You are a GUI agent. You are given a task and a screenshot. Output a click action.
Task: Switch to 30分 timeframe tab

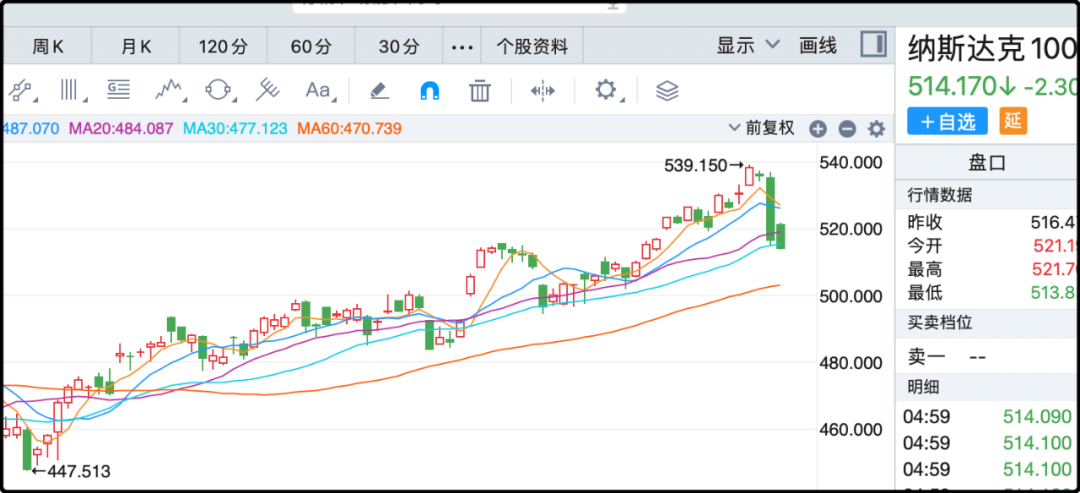click(x=399, y=46)
